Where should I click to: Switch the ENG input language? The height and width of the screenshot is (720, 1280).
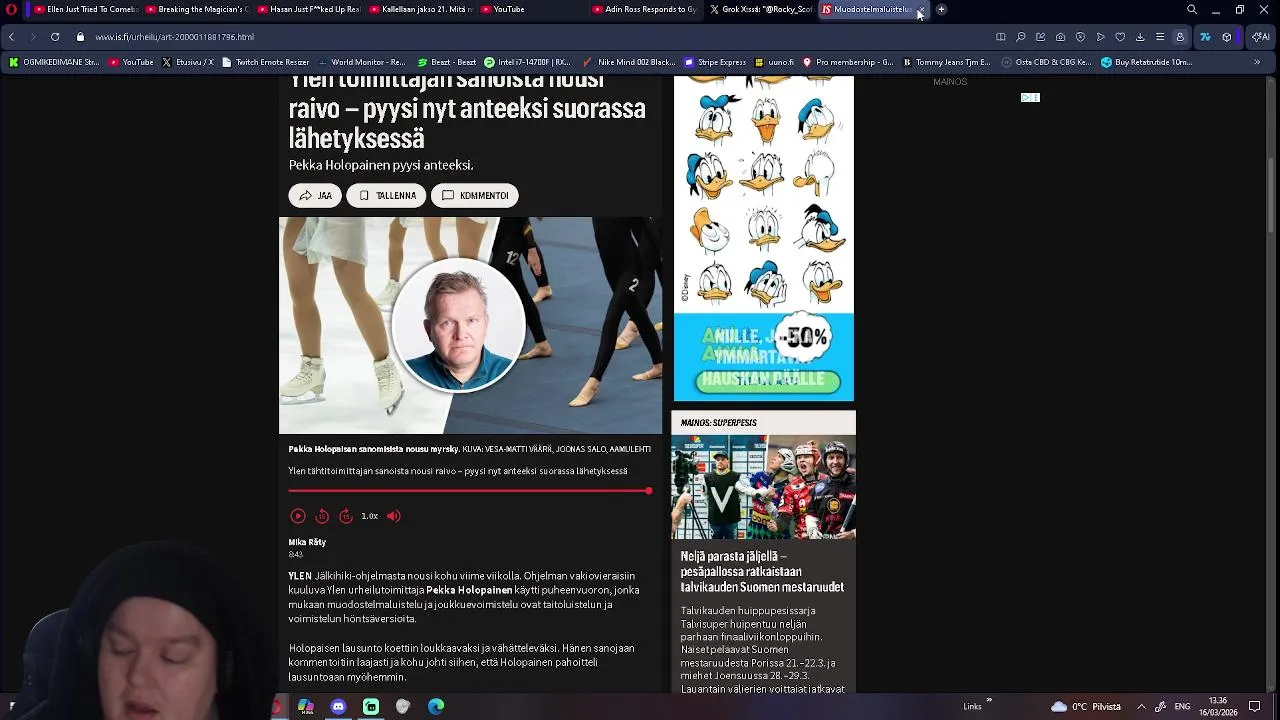pos(1182,706)
